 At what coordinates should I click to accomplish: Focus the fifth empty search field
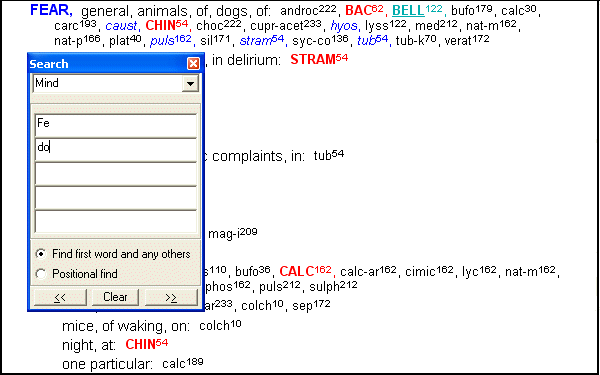click(x=116, y=222)
